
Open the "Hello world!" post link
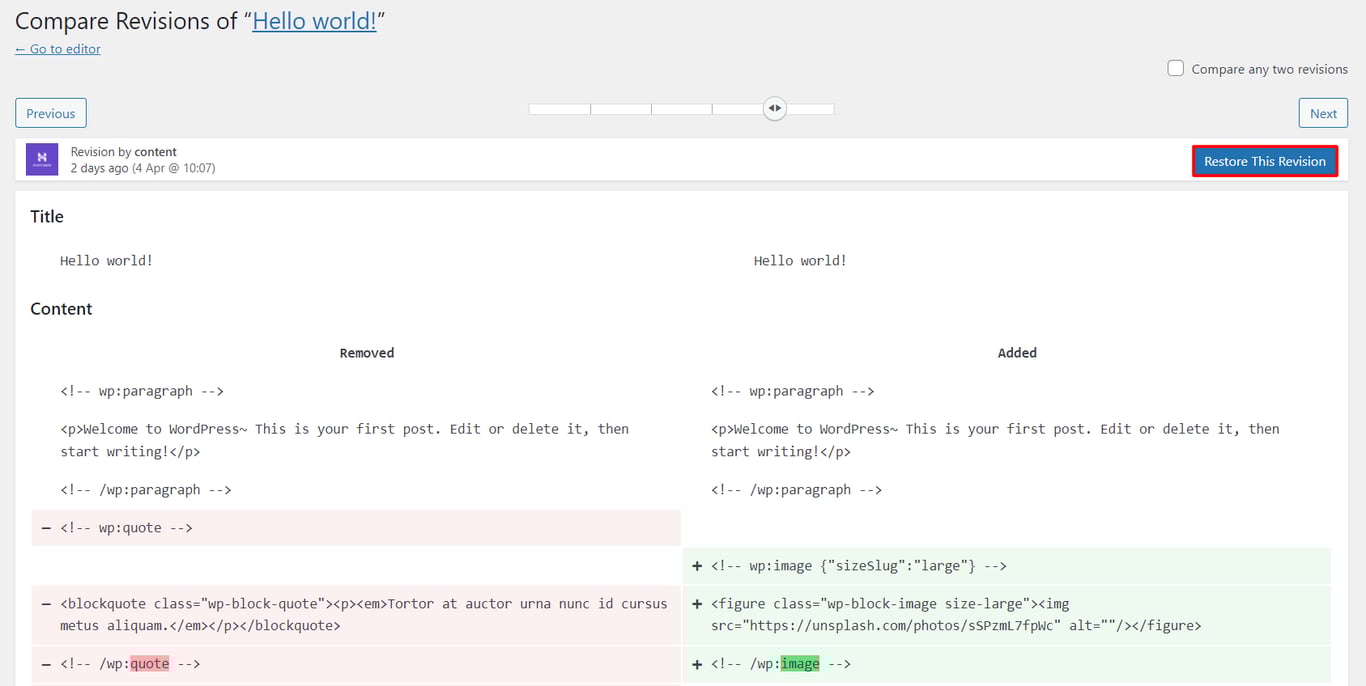(x=315, y=20)
